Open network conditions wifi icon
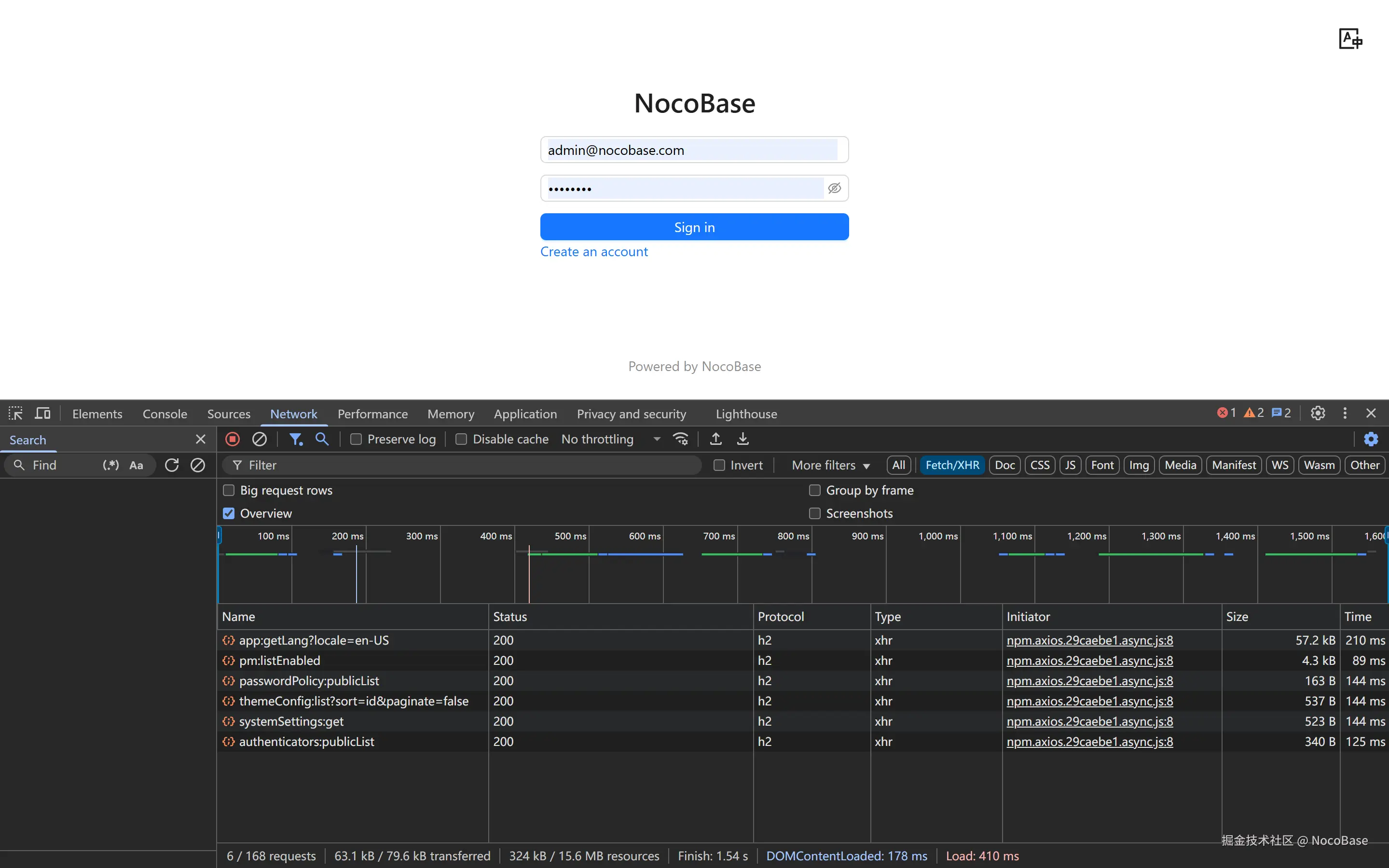This screenshot has width=1389, height=868. (x=681, y=439)
